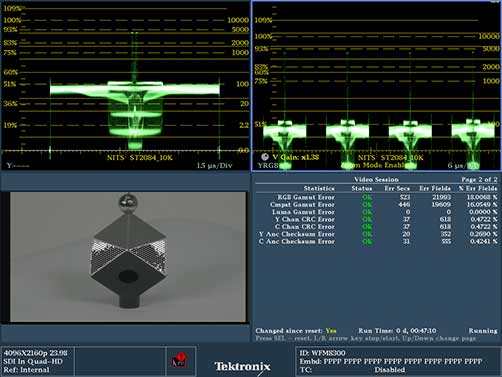Click the Y Chan CRC Error row
502x377 pixels.
click(377, 219)
